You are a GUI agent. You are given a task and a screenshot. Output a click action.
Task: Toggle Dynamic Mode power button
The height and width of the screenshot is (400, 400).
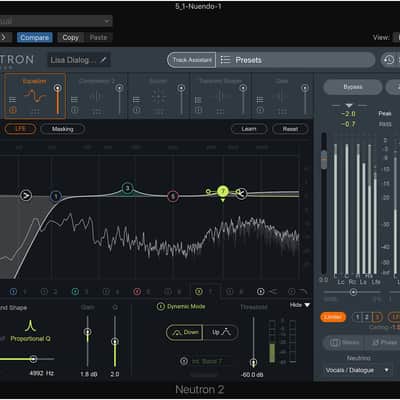161,307
